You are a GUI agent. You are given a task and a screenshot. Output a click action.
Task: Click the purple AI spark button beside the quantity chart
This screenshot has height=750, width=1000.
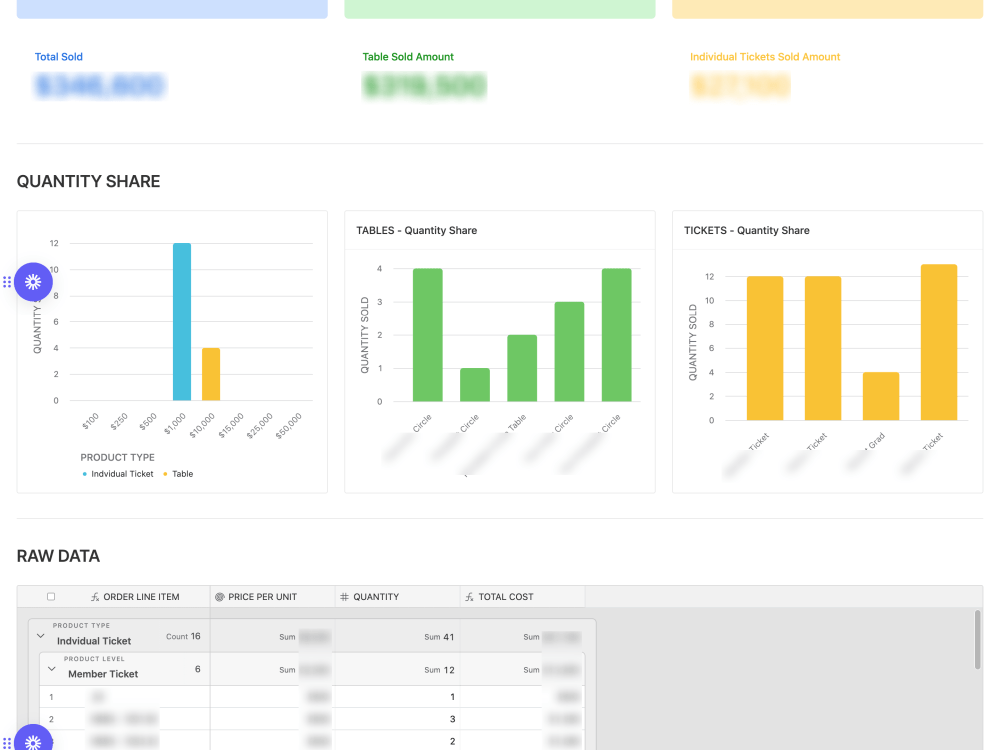click(34, 282)
